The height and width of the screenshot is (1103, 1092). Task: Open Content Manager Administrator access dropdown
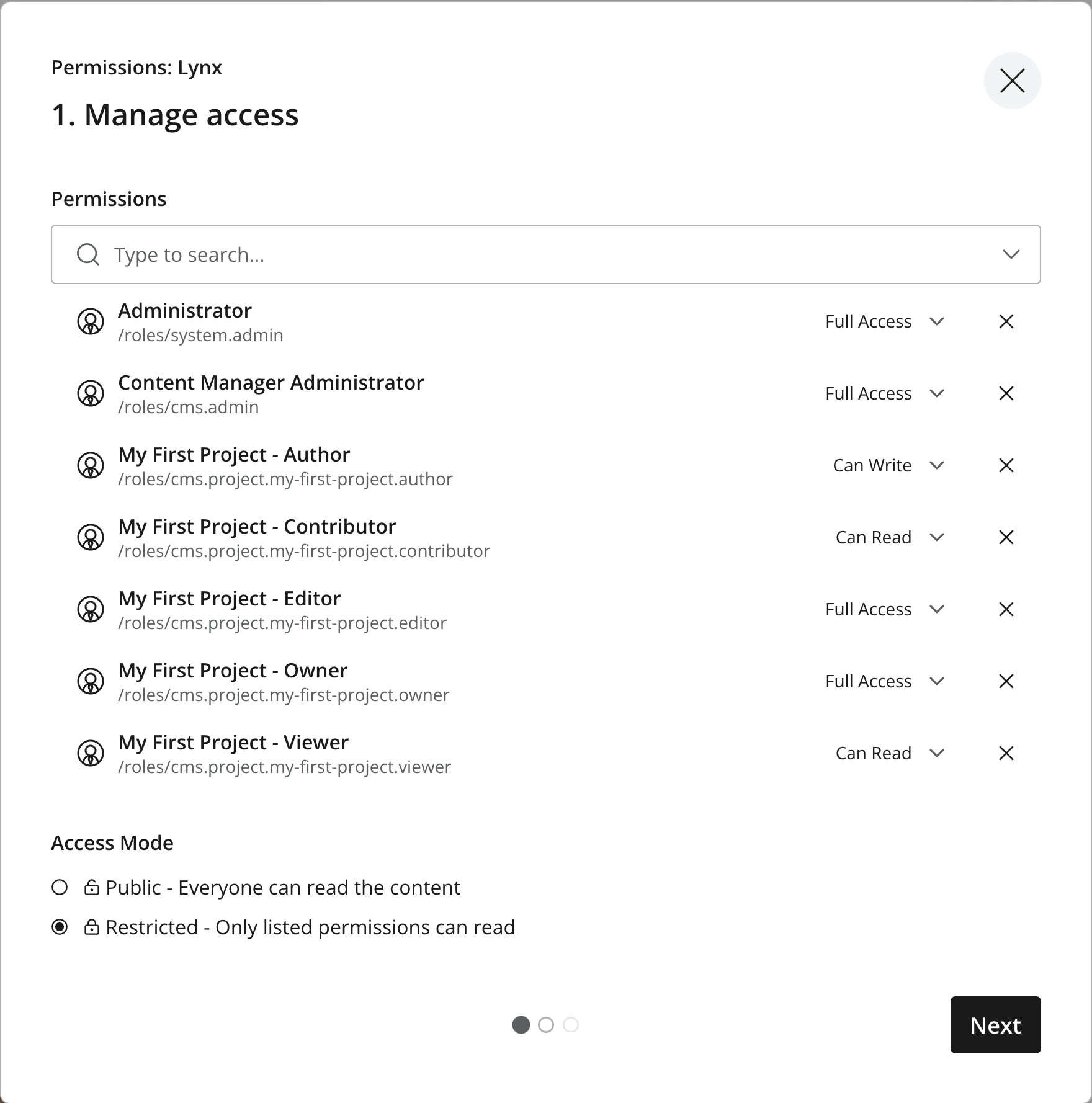885,393
